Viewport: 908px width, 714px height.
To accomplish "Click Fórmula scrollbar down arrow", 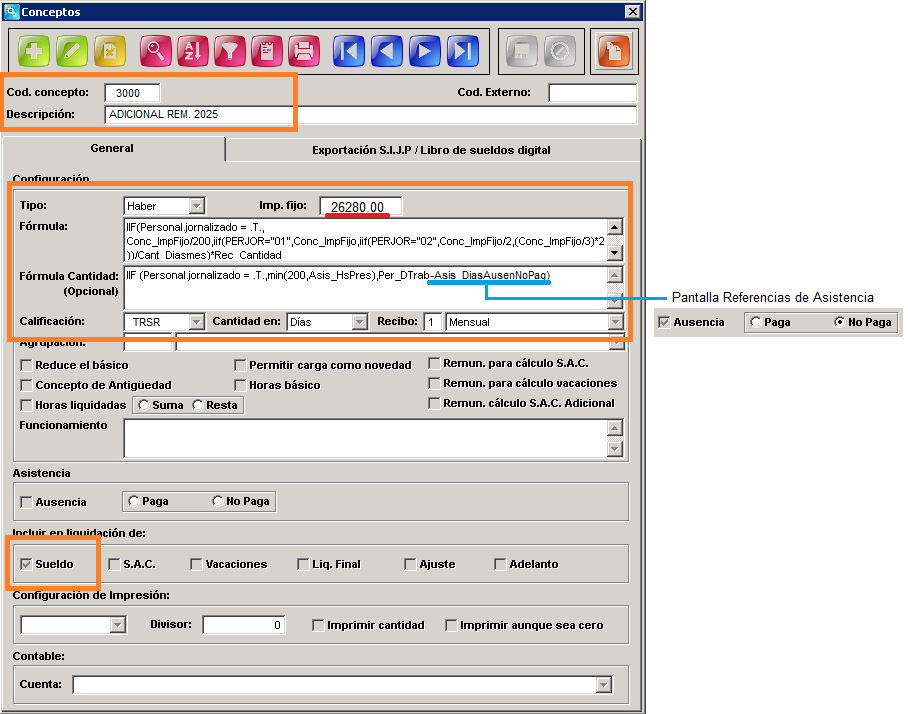I will point(615,254).
